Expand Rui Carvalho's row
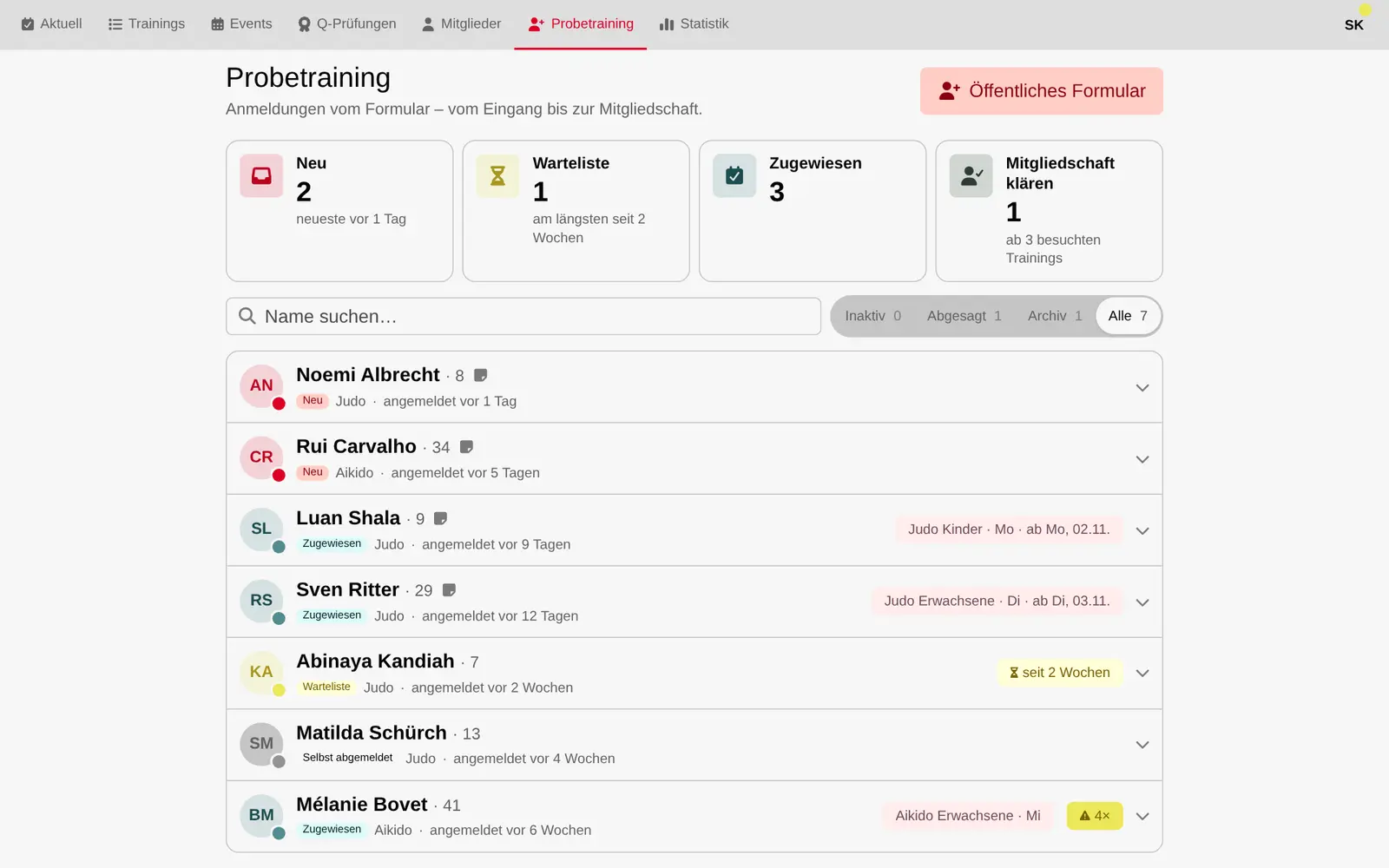The image size is (1389, 868). click(x=1142, y=459)
